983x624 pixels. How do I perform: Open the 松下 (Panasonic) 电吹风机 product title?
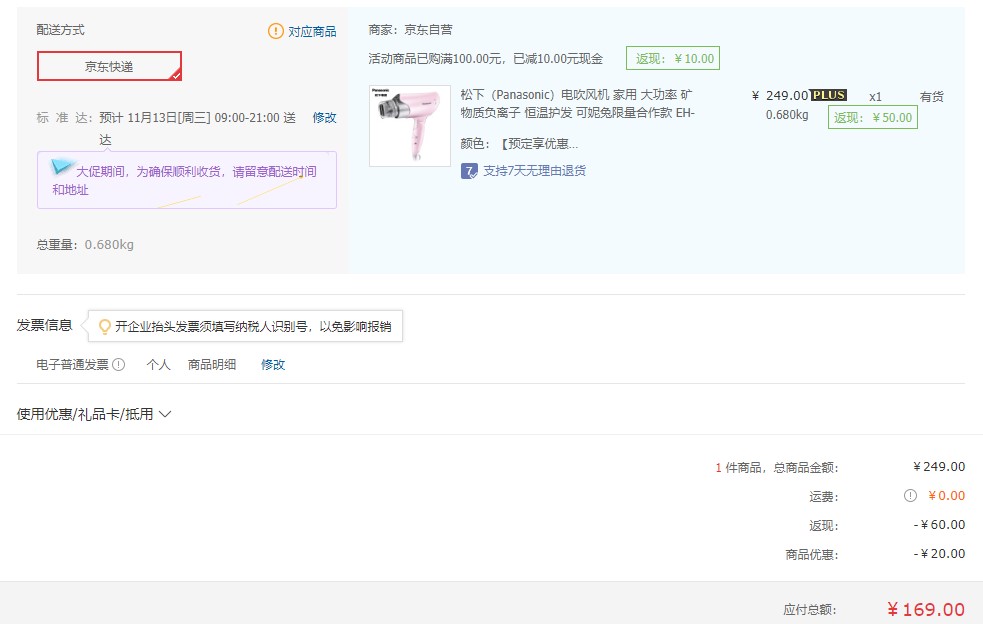[577, 103]
